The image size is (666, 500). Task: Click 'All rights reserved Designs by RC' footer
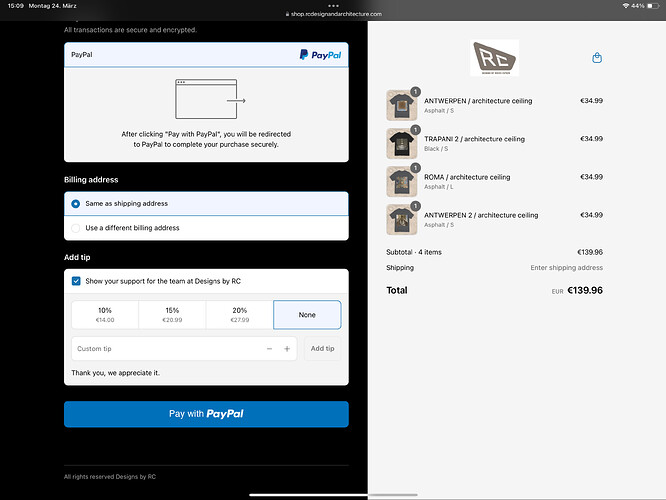click(x=110, y=477)
